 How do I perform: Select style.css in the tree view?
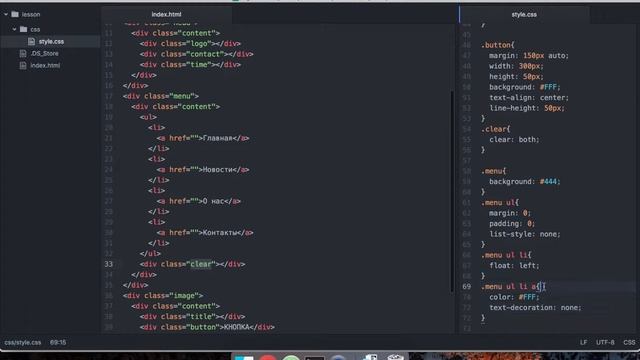(51, 42)
